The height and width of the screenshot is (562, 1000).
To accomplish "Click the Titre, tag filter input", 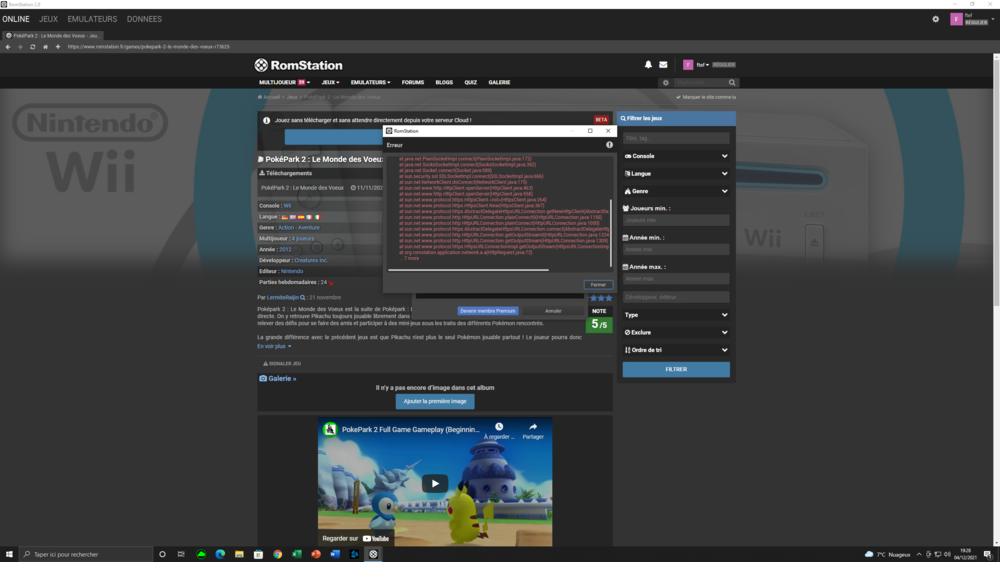I will (676, 138).
